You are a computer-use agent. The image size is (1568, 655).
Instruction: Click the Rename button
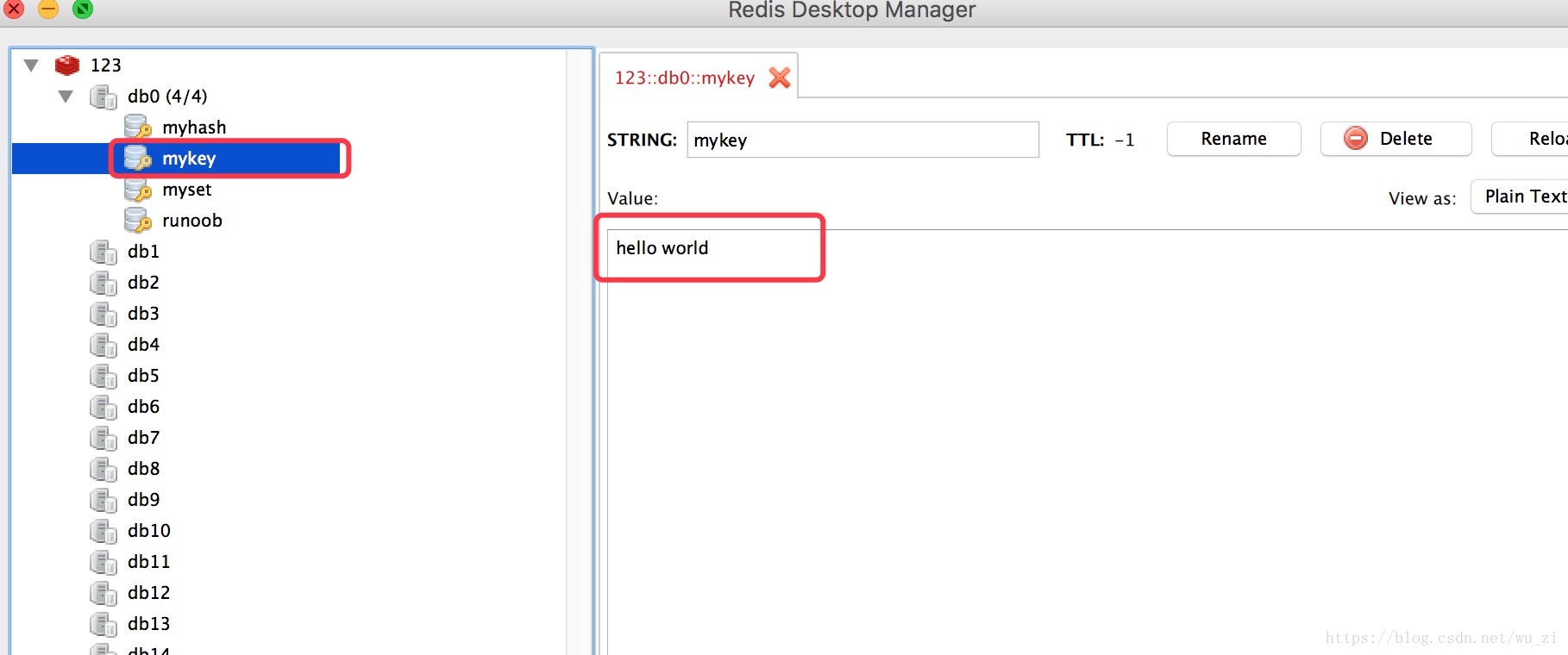click(x=1233, y=139)
